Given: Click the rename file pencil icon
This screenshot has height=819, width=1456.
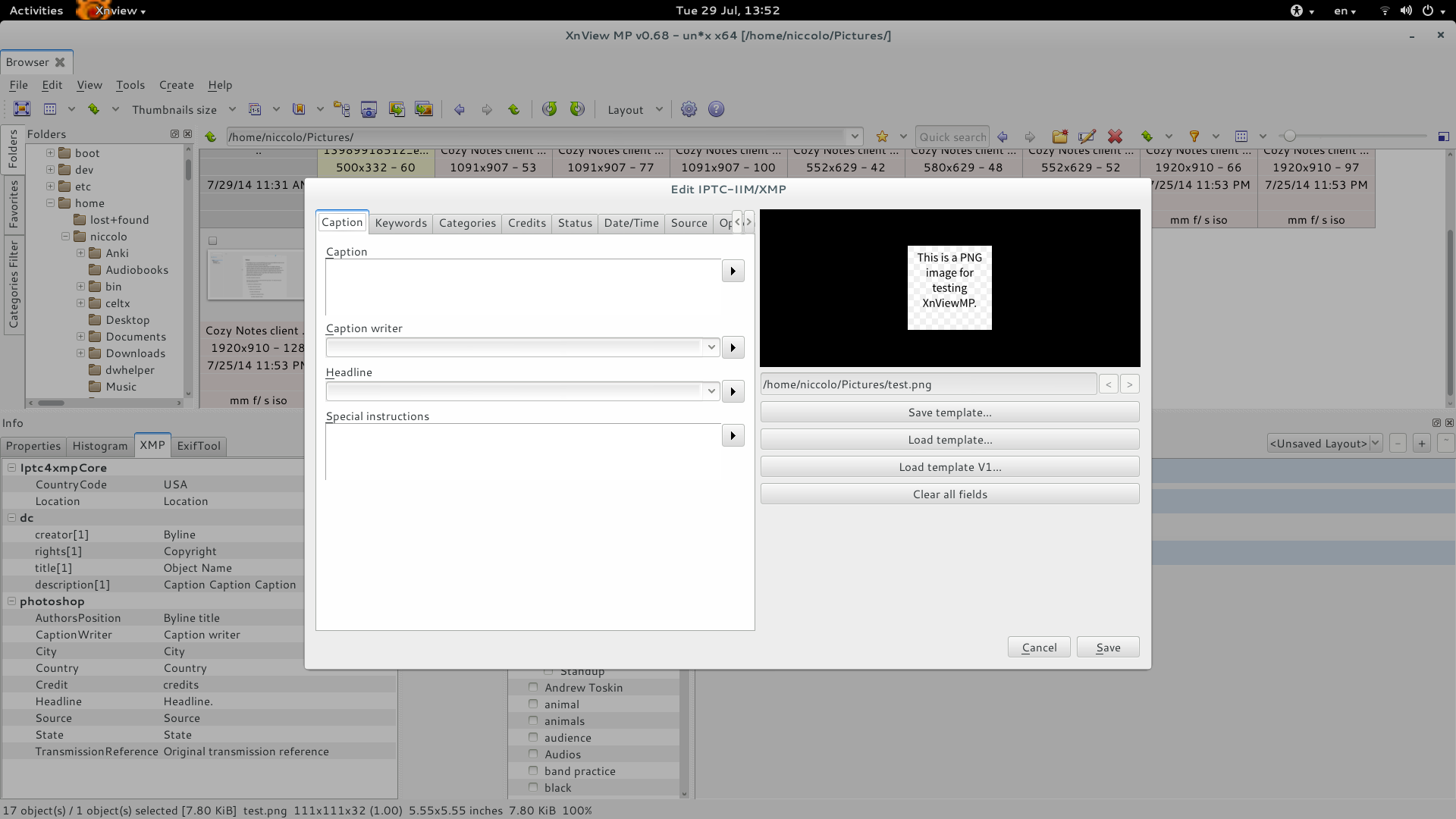Looking at the screenshot, I should 1087,136.
